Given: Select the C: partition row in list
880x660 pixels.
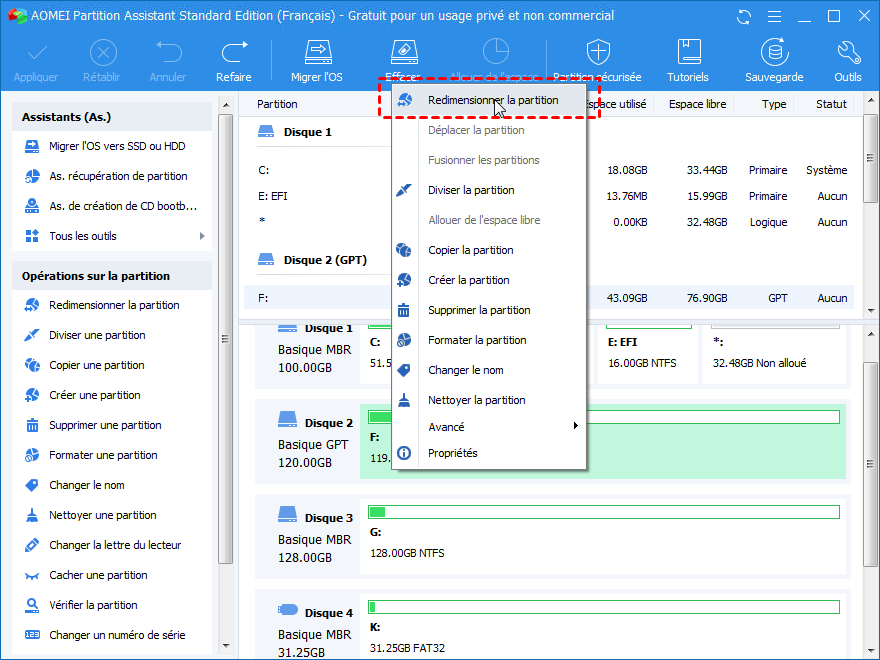Looking at the screenshot, I should point(549,170).
